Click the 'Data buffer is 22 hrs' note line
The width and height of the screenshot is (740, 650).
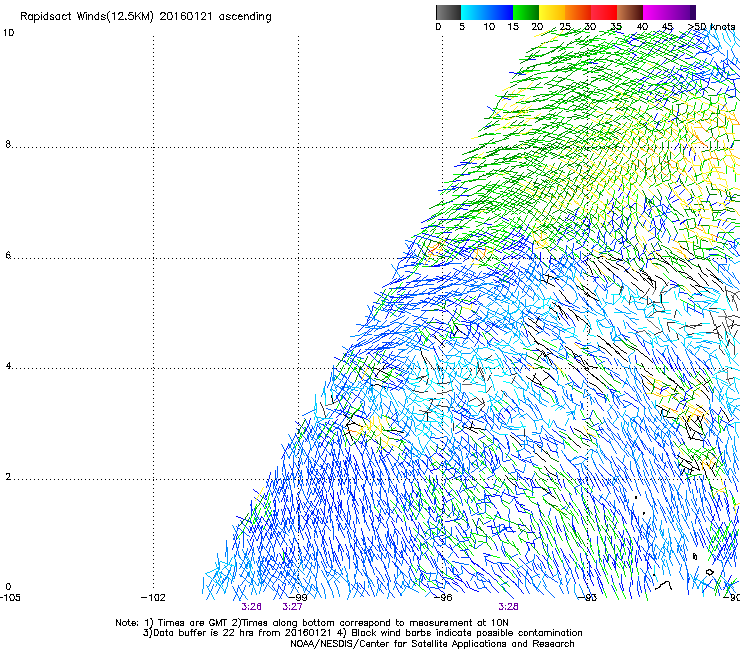[362, 633]
